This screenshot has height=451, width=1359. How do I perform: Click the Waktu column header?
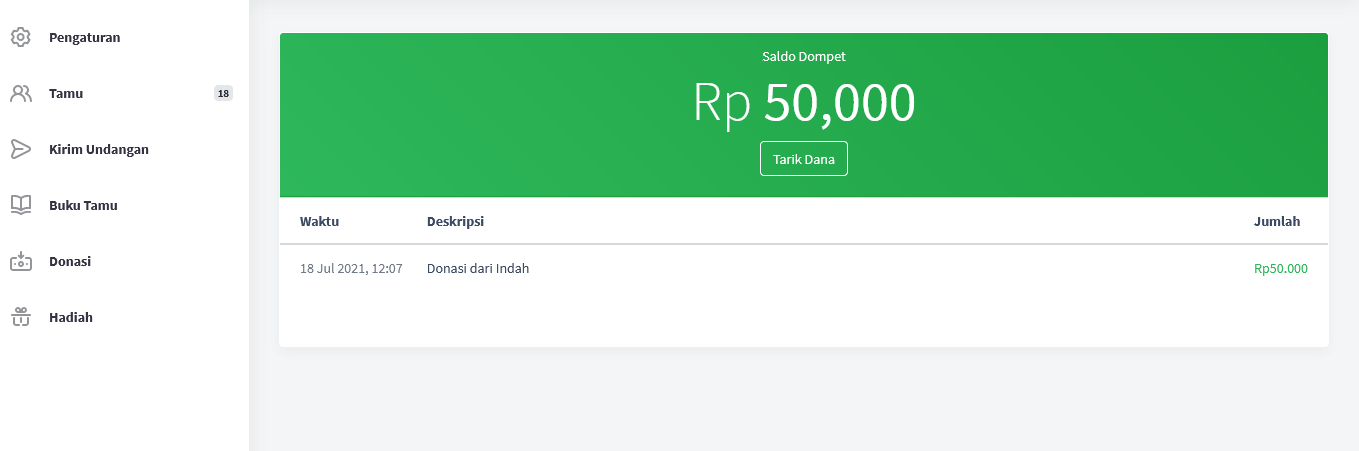click(319, 221)
